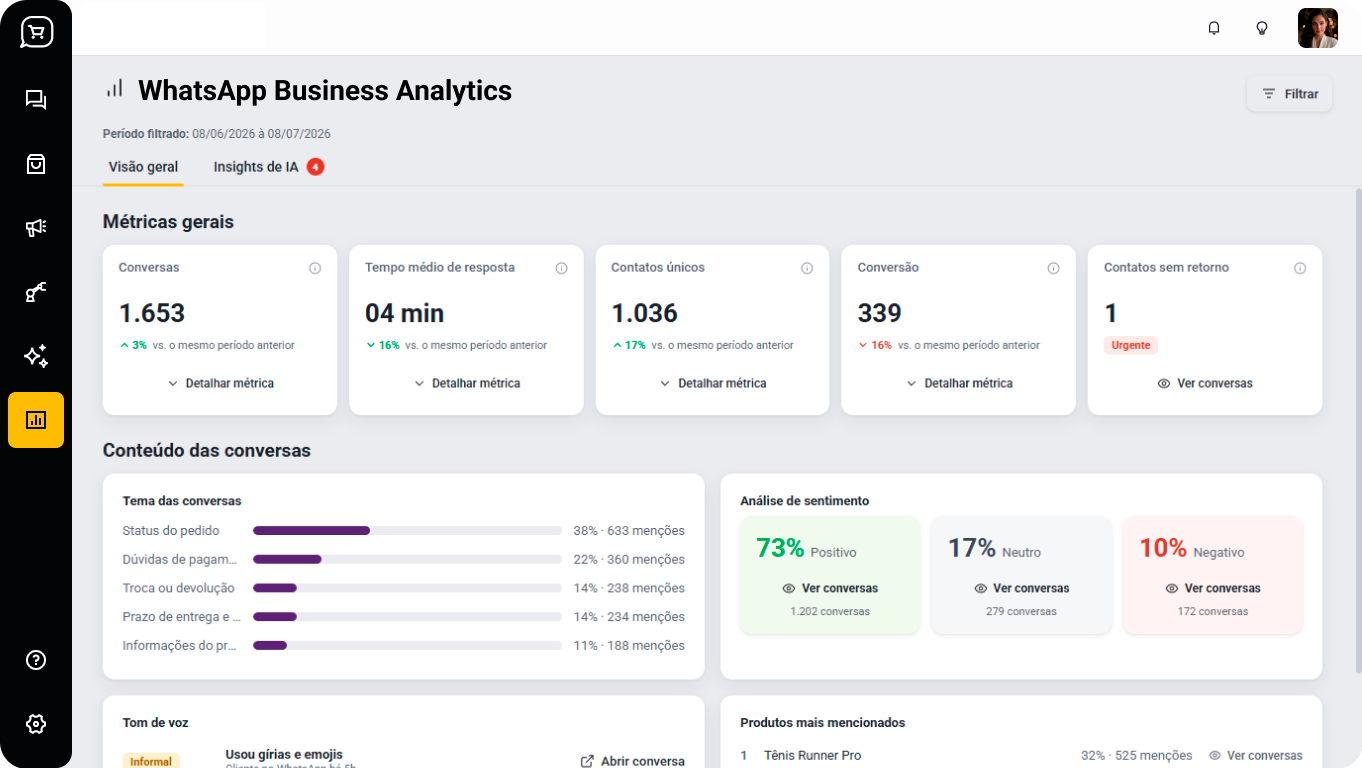This screenshot has height=768, width=1362.
Task: Click the Status do pedido progress bar
Action: [x=407, y=531]
